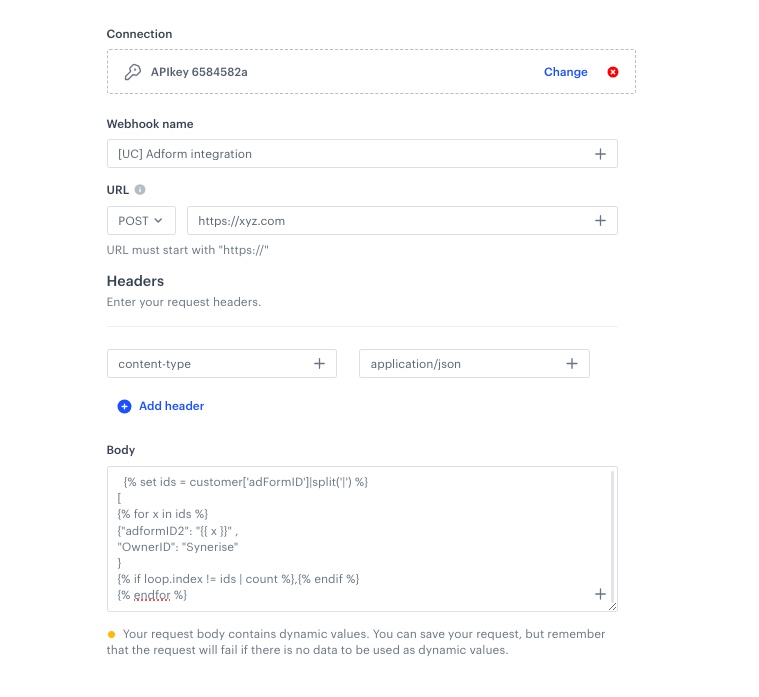Screen dimensions: 759x697
Task: Click the Change connection link
Action: point(566,72)
